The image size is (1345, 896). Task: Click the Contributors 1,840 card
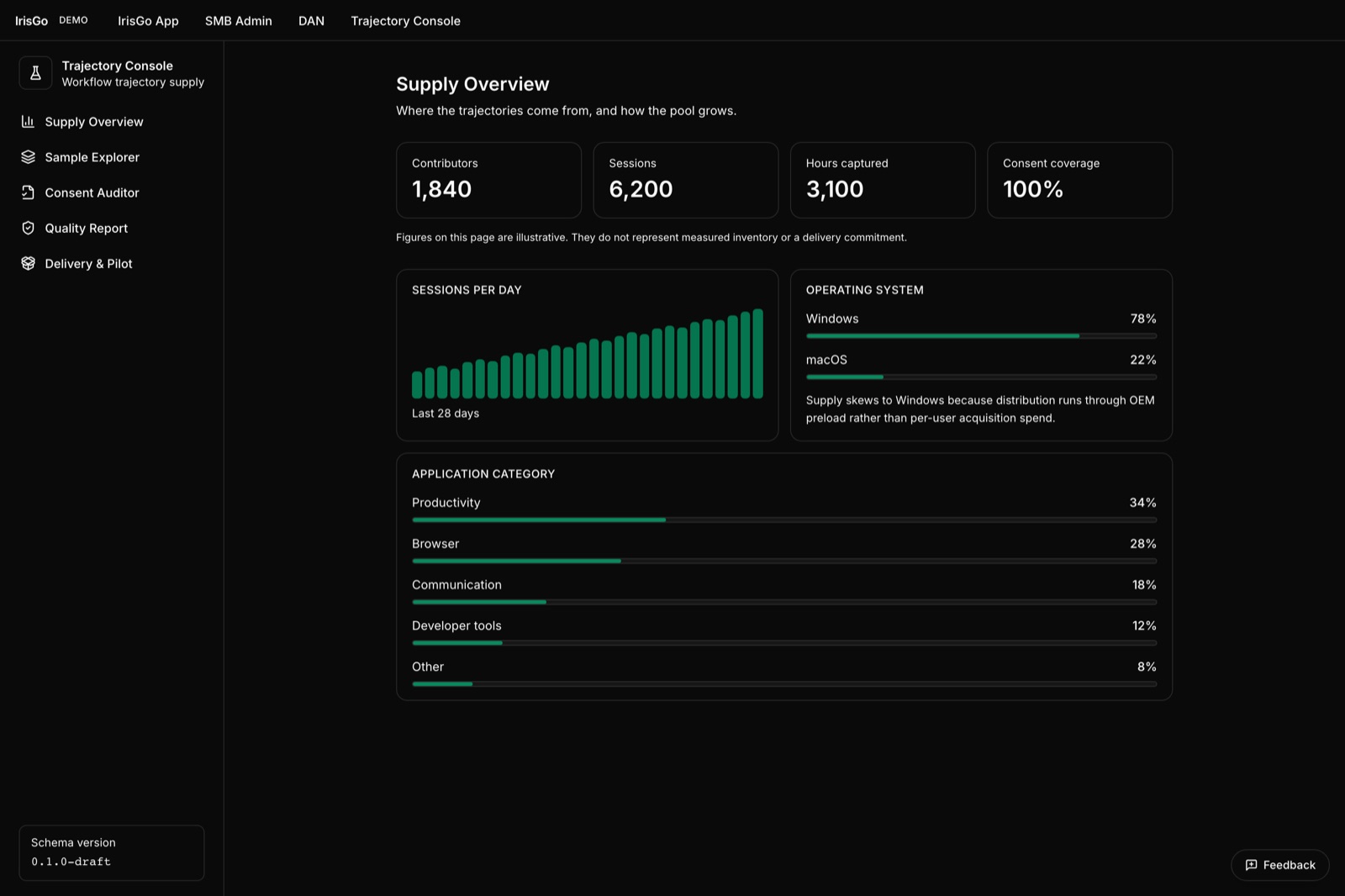[x=488, y=180]
